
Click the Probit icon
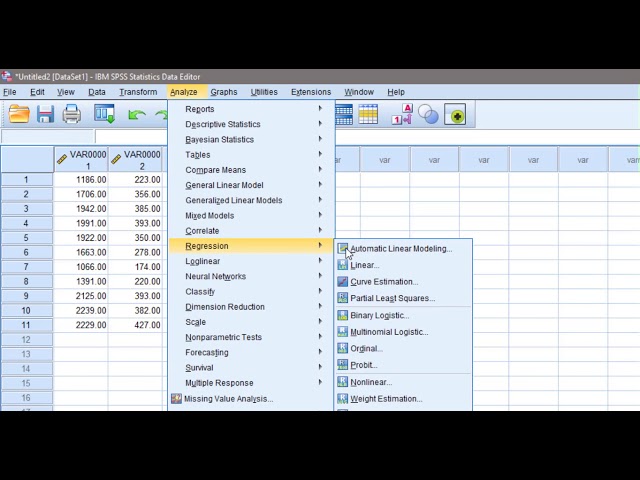[x=342, y=365]
